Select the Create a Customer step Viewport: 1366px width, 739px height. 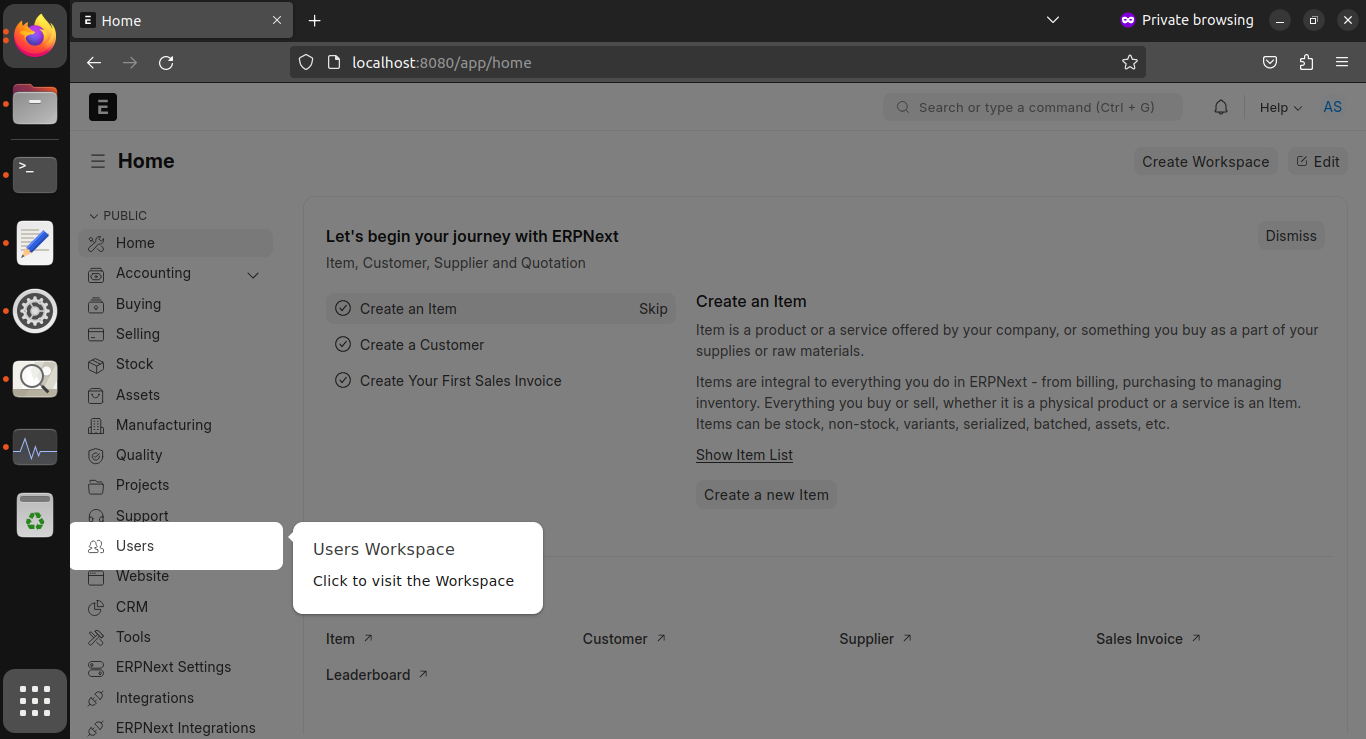[421, 345]
